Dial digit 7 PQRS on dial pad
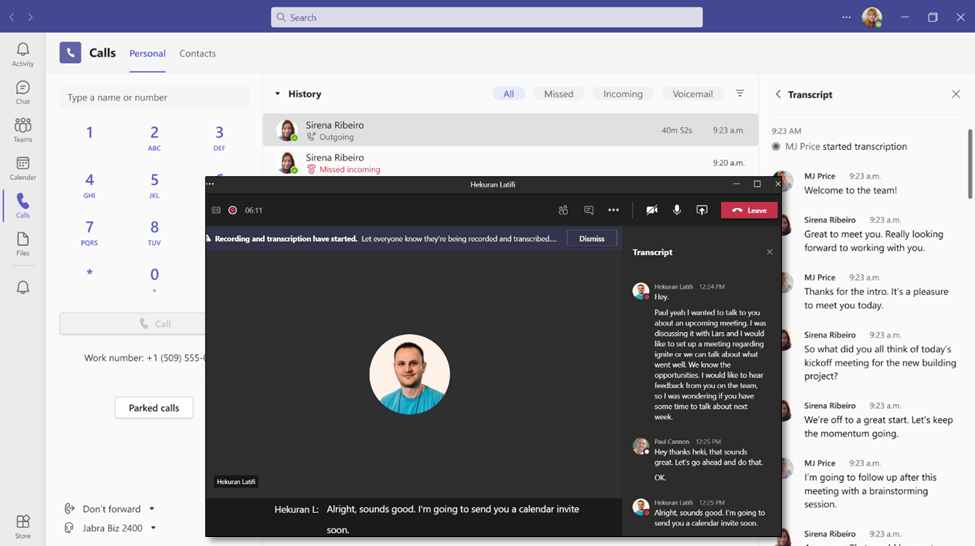Image resolution: width=975 pixels, height=546 pixels. tap(90, 232)
